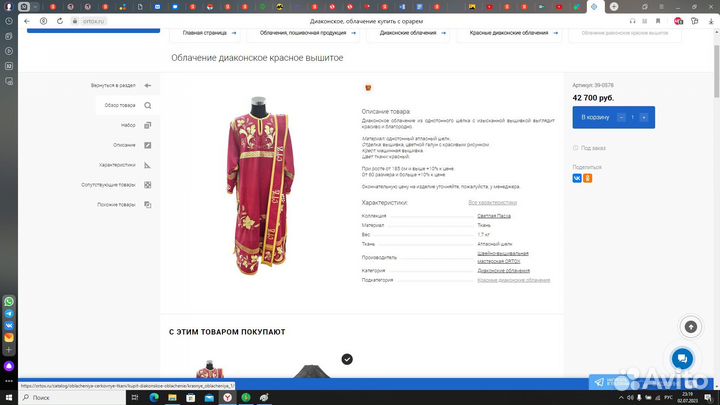The width and height of the screenshot is (720, 405).
Task: Open the blue online chat bubble
Action: pyautogui.click(x=682, y=359)
